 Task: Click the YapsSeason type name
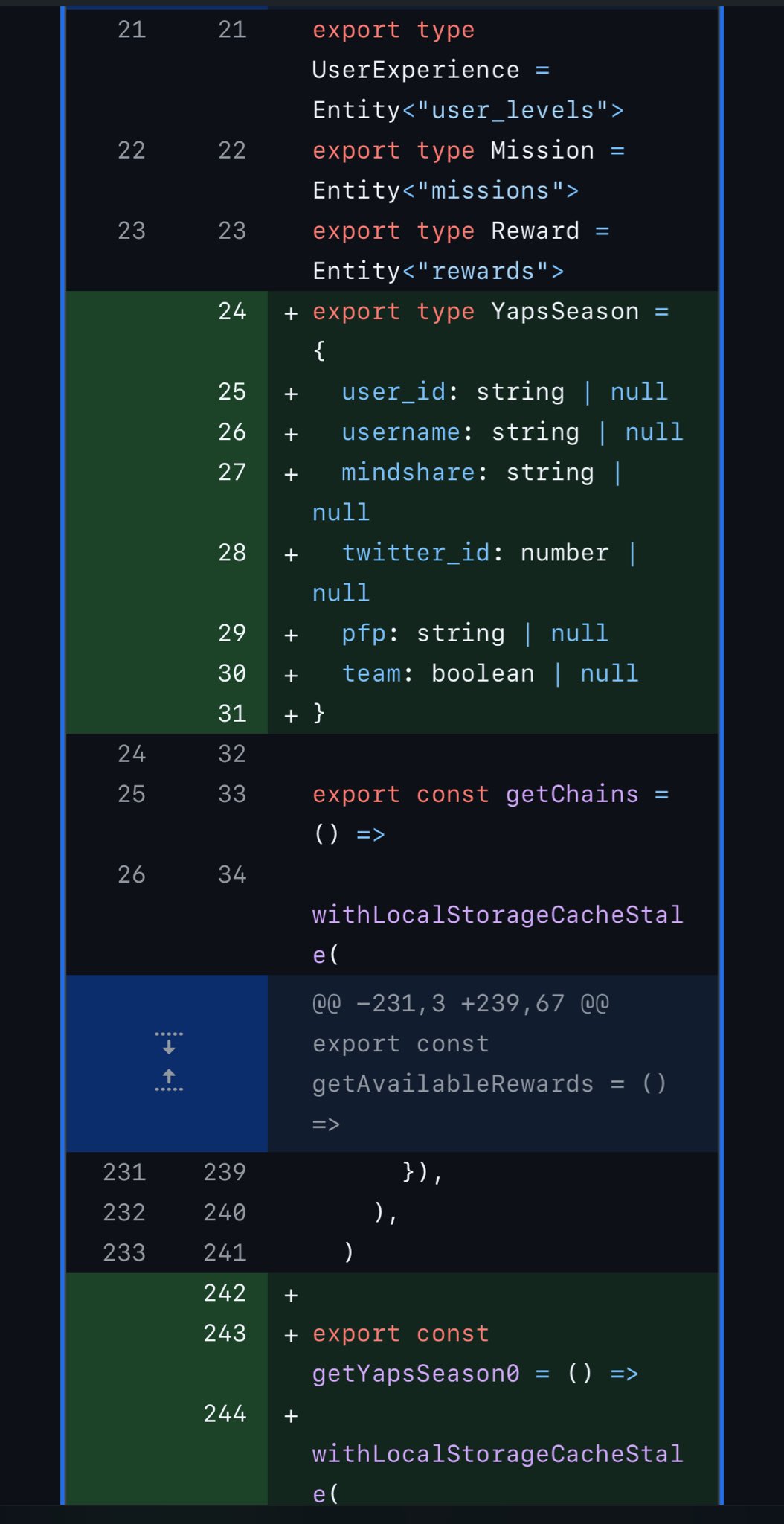(565, 311)
